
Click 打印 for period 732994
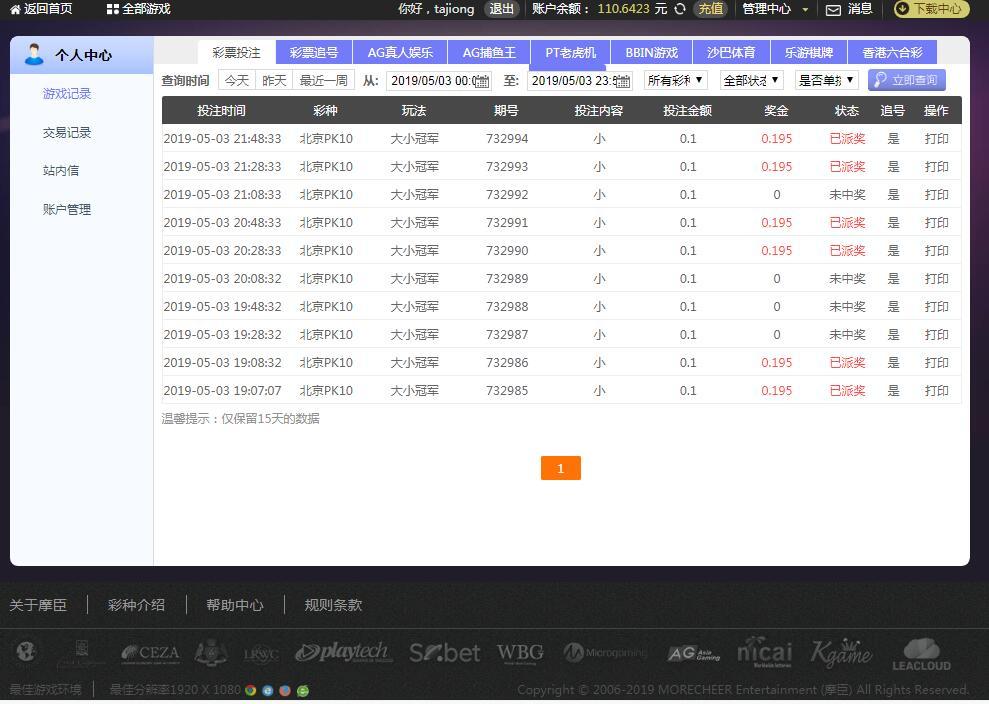(x=936, y=139)
